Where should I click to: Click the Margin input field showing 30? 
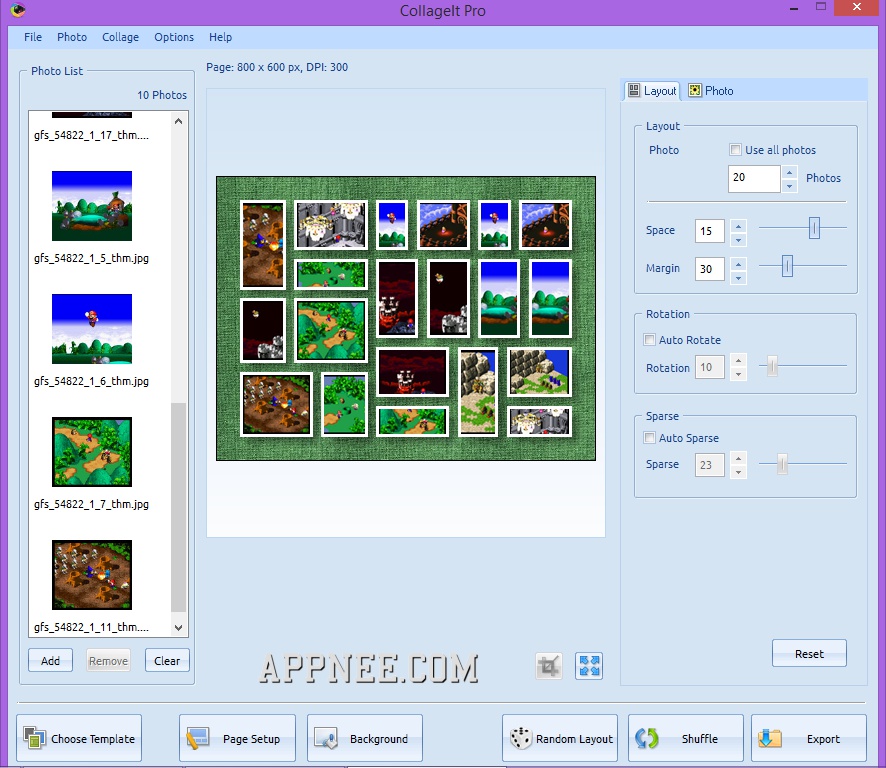coord(710,269)
